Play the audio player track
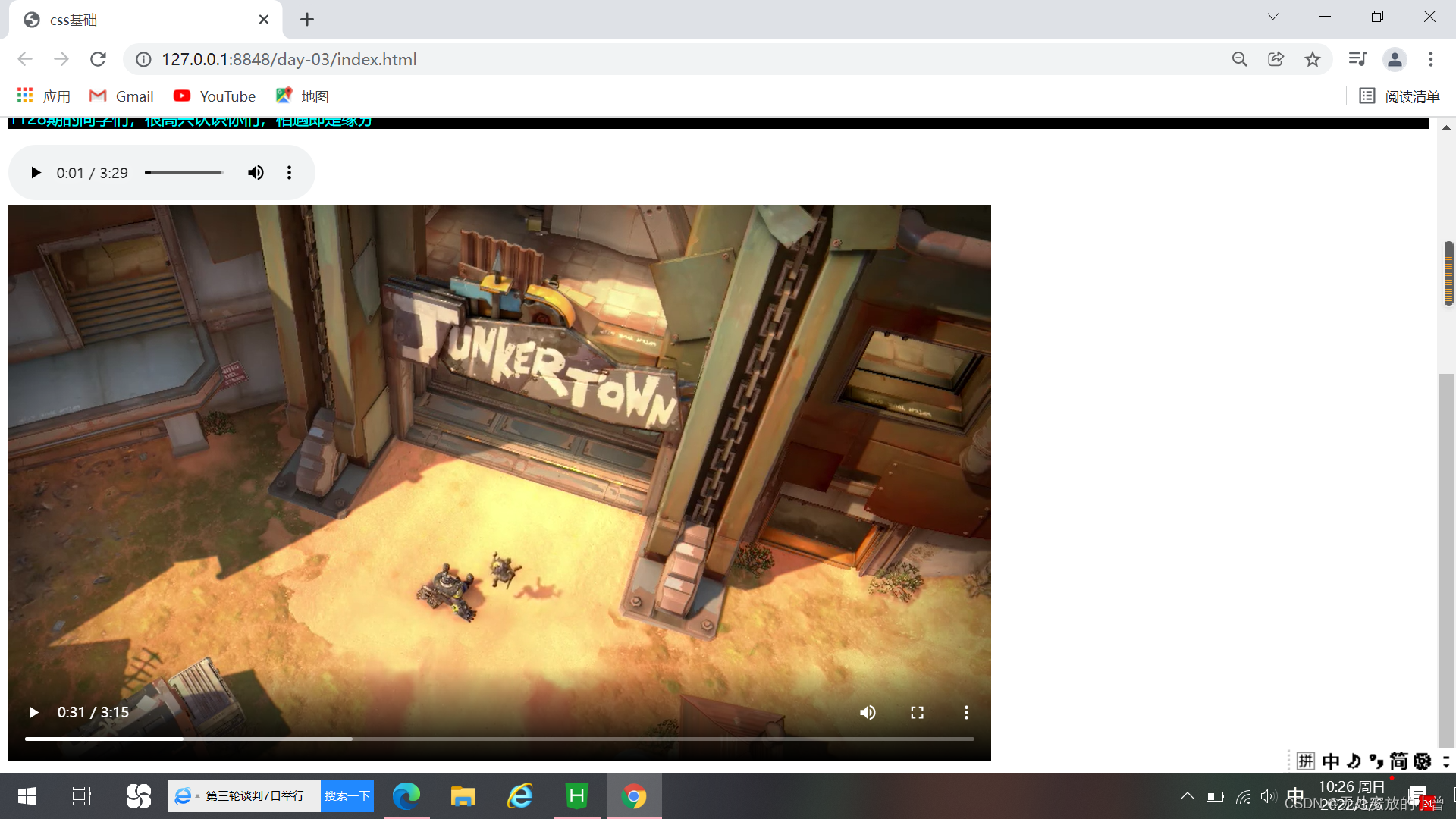This screenshot has width=1456, height=819. [x=35, y=173]
